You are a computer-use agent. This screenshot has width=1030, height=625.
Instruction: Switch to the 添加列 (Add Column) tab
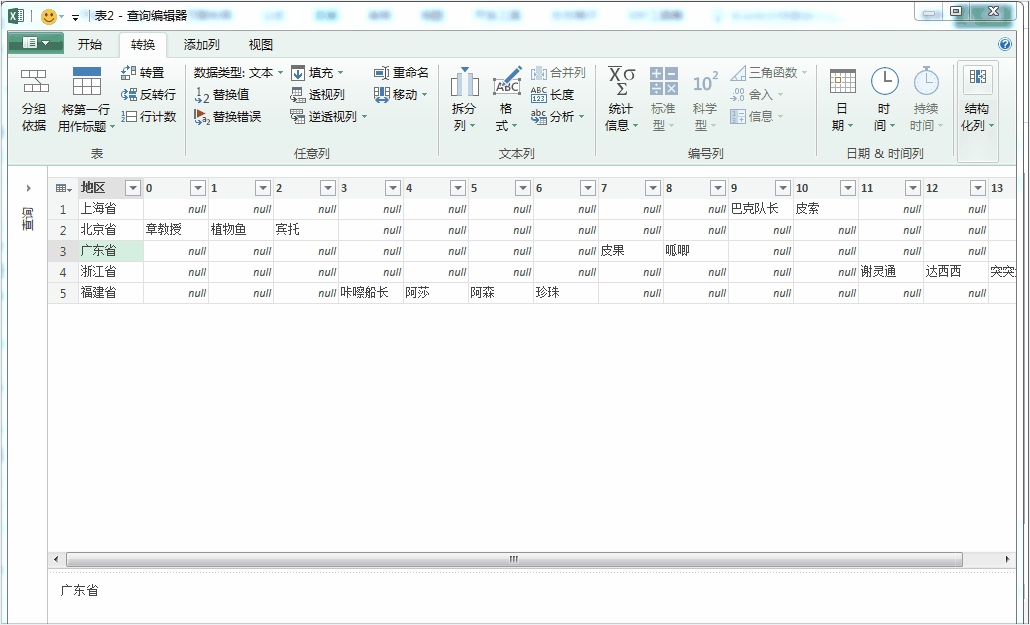(201, 45)
